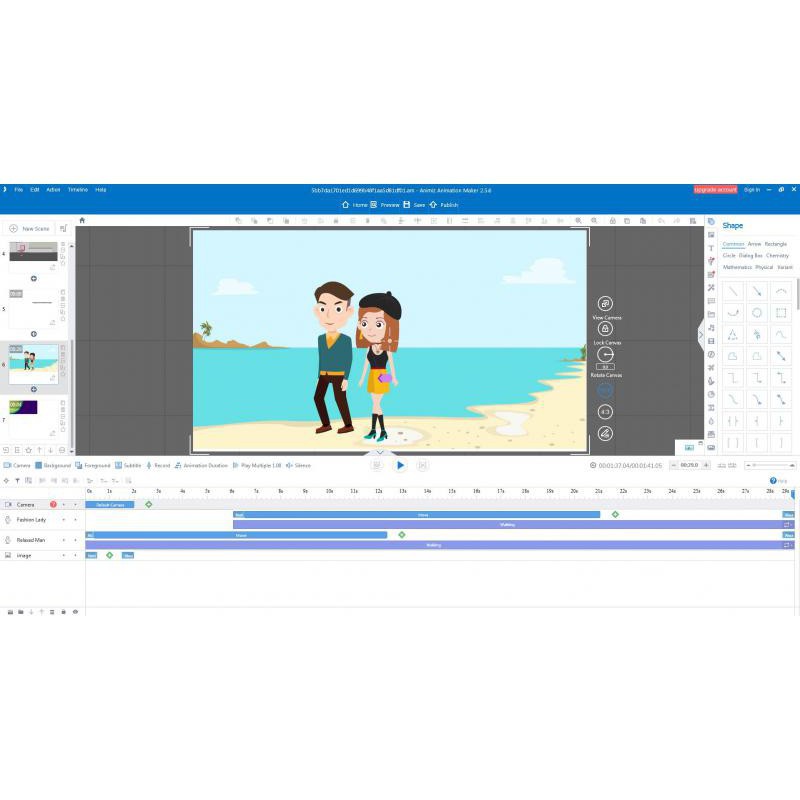Click the Upgrade account button

pos(715,189)
